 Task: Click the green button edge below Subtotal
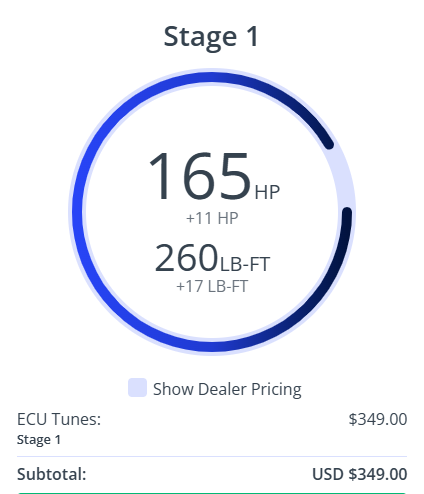(212, 493)
